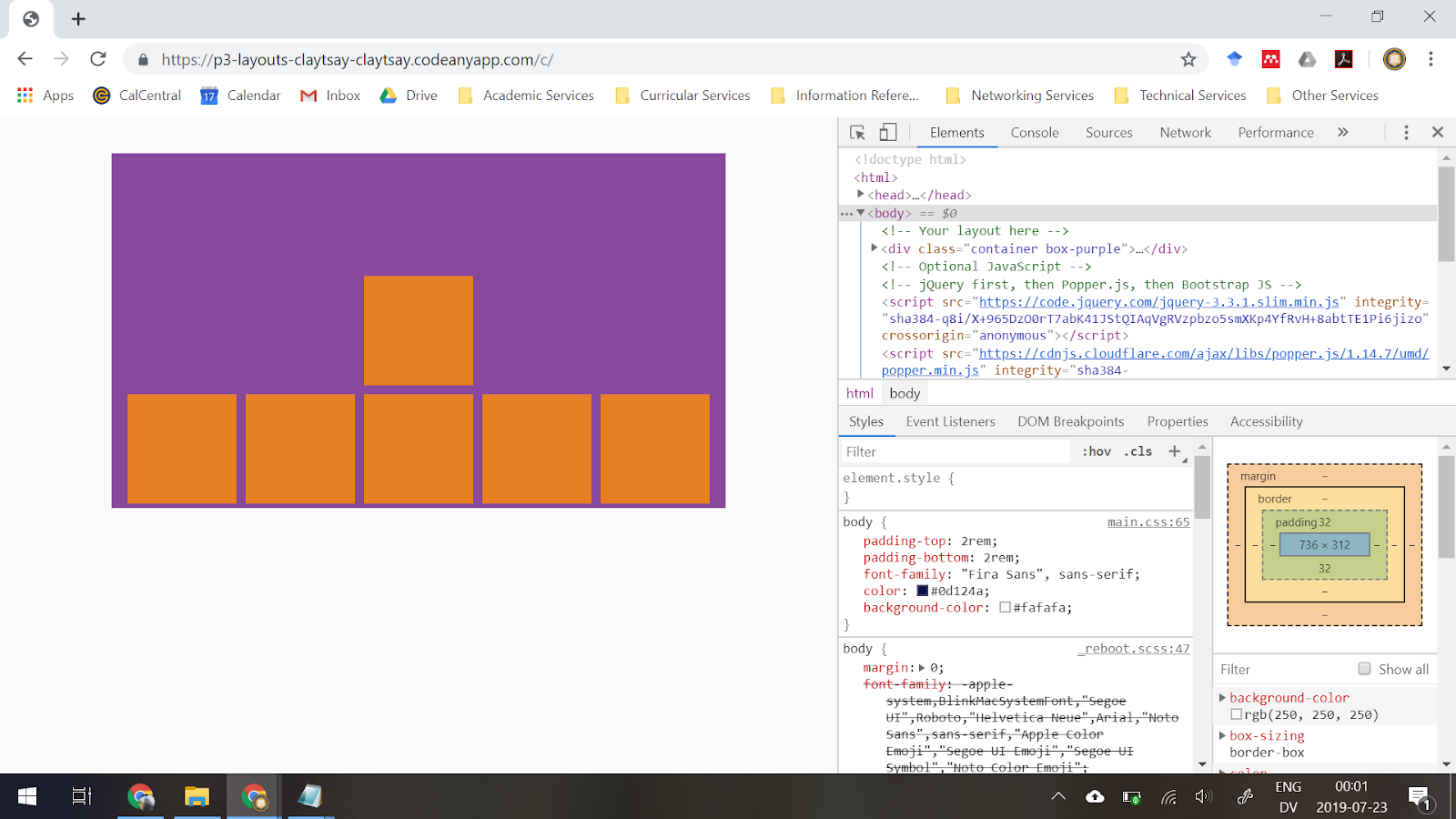Open the Properties pane
Viewport: 1456px width, 819px height.
pyautogui.click(x=1178, y=421)
